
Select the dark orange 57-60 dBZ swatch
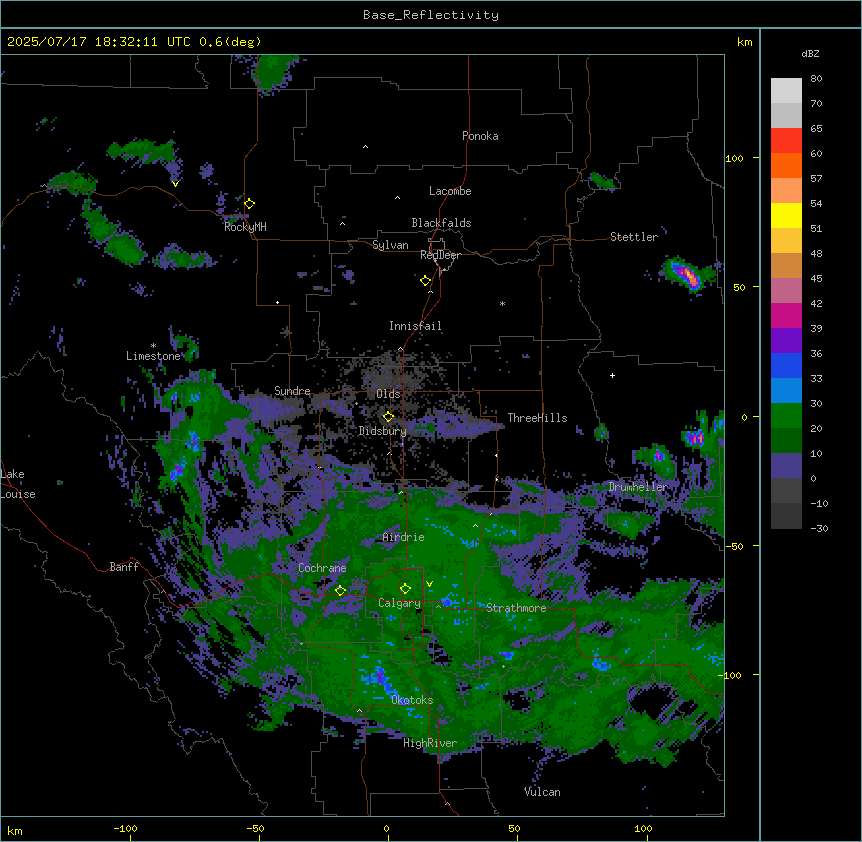786,165
